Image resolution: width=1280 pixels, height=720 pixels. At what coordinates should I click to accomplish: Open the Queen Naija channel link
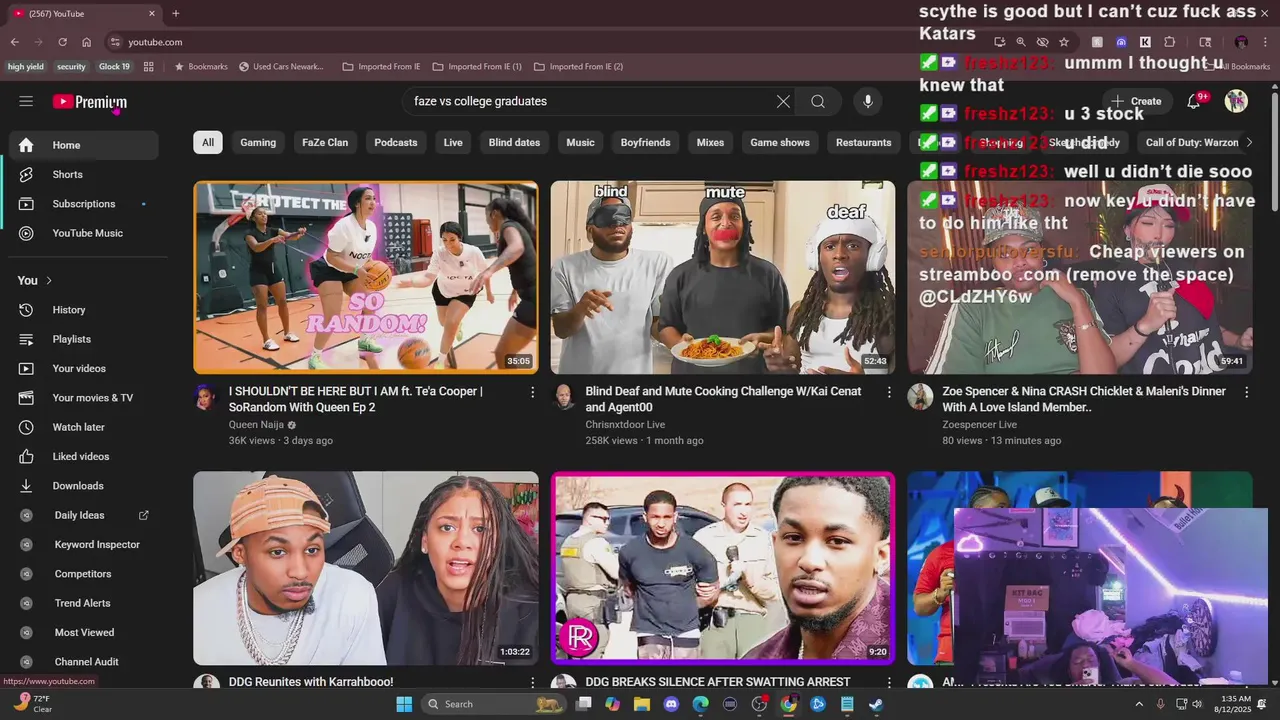point(257,425)
